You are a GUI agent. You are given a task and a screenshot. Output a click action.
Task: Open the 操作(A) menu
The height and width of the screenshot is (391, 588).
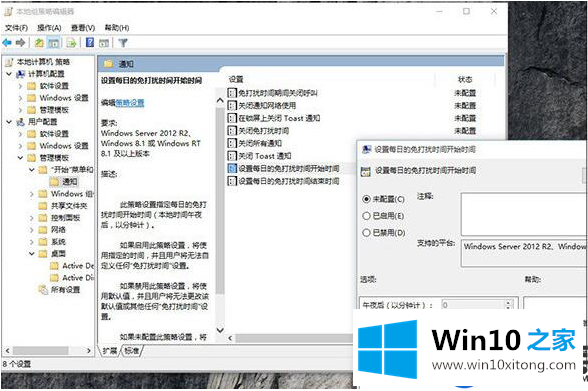(49, 28)
